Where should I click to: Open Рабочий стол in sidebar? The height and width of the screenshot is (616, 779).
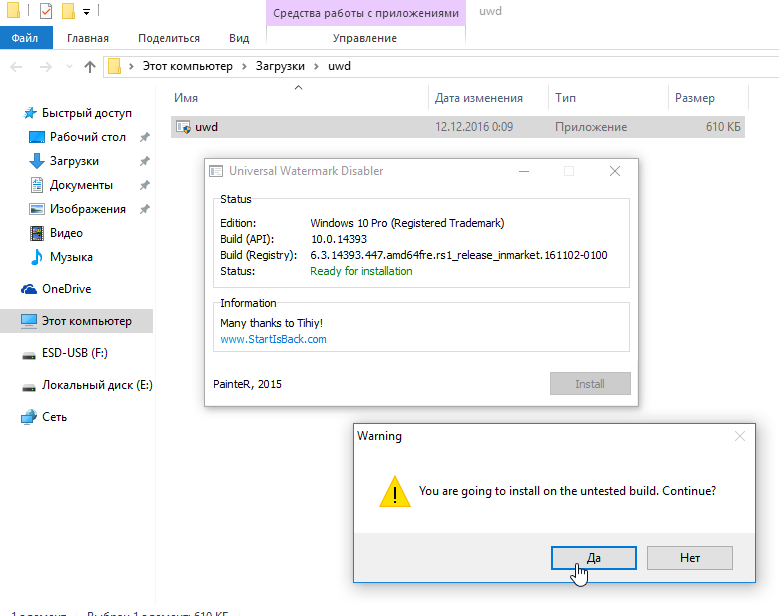[88, 137]
